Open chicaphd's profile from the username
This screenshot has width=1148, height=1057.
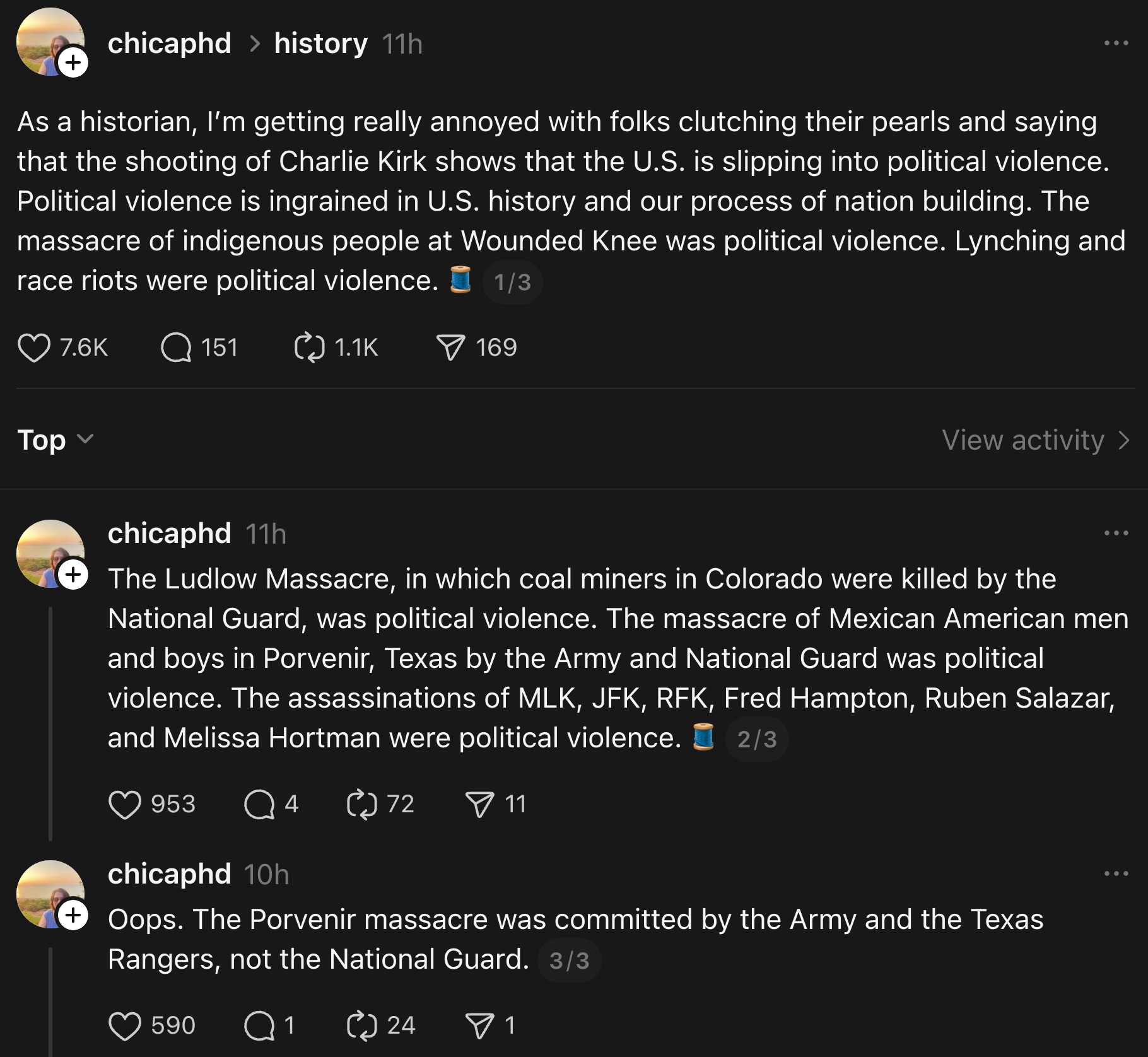point(170,43)
